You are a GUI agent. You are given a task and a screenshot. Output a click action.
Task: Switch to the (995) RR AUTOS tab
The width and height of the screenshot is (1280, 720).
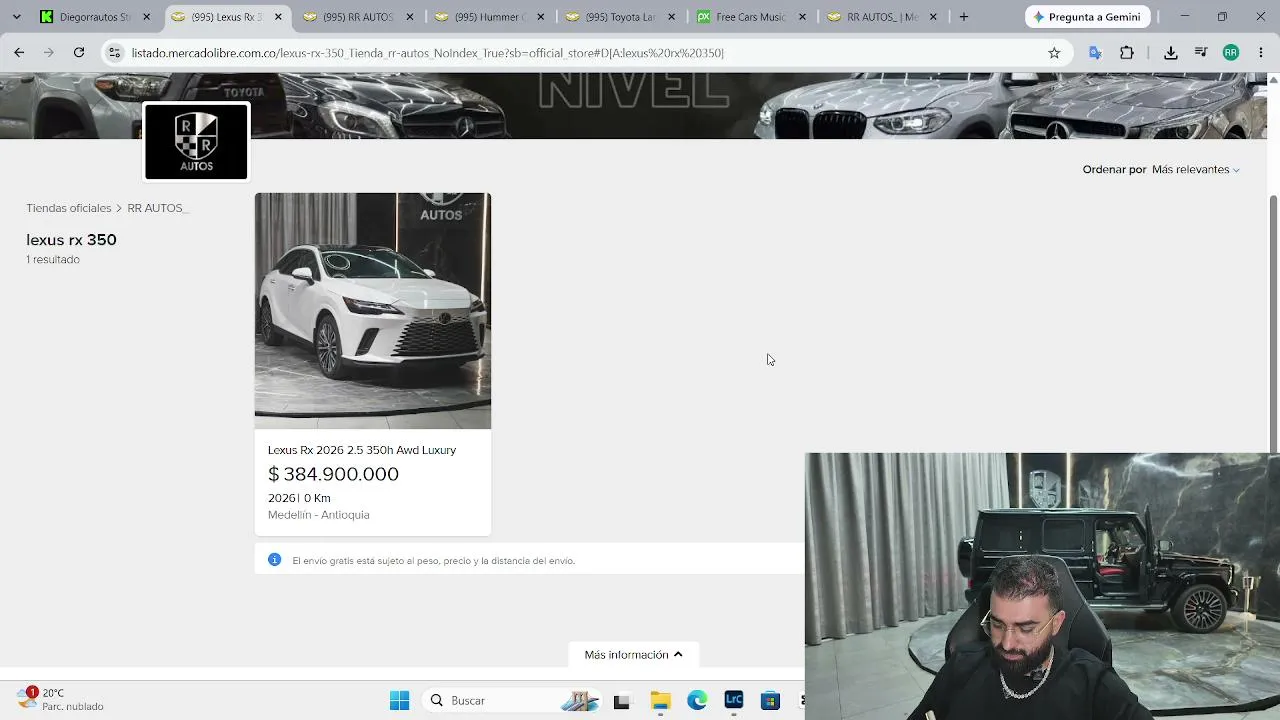point(358,17)
